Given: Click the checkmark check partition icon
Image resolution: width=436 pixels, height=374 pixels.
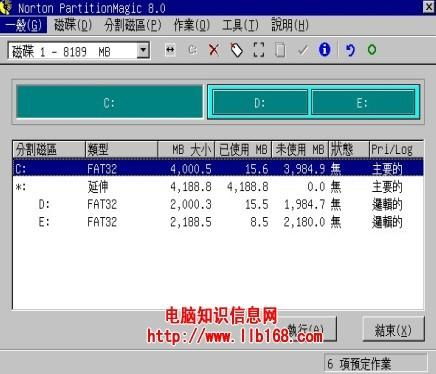Looking at the screenshot, I should (303, 50).
